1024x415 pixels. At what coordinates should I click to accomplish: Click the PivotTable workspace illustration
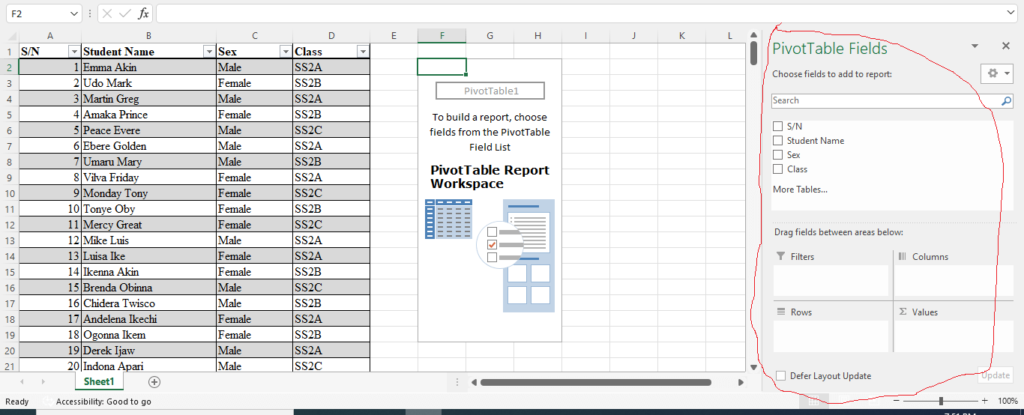[x=490, y=256]
